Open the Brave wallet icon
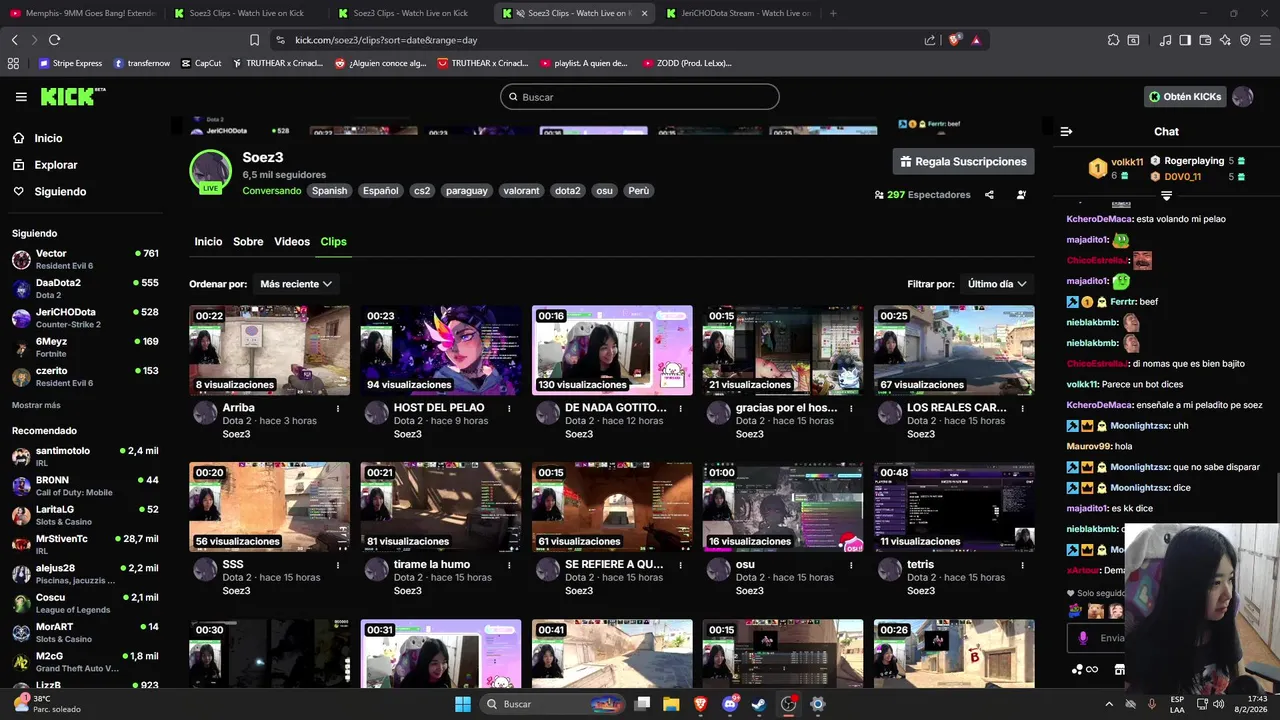Viewport: 1280px width, 720px height. tap(1205, 40)
